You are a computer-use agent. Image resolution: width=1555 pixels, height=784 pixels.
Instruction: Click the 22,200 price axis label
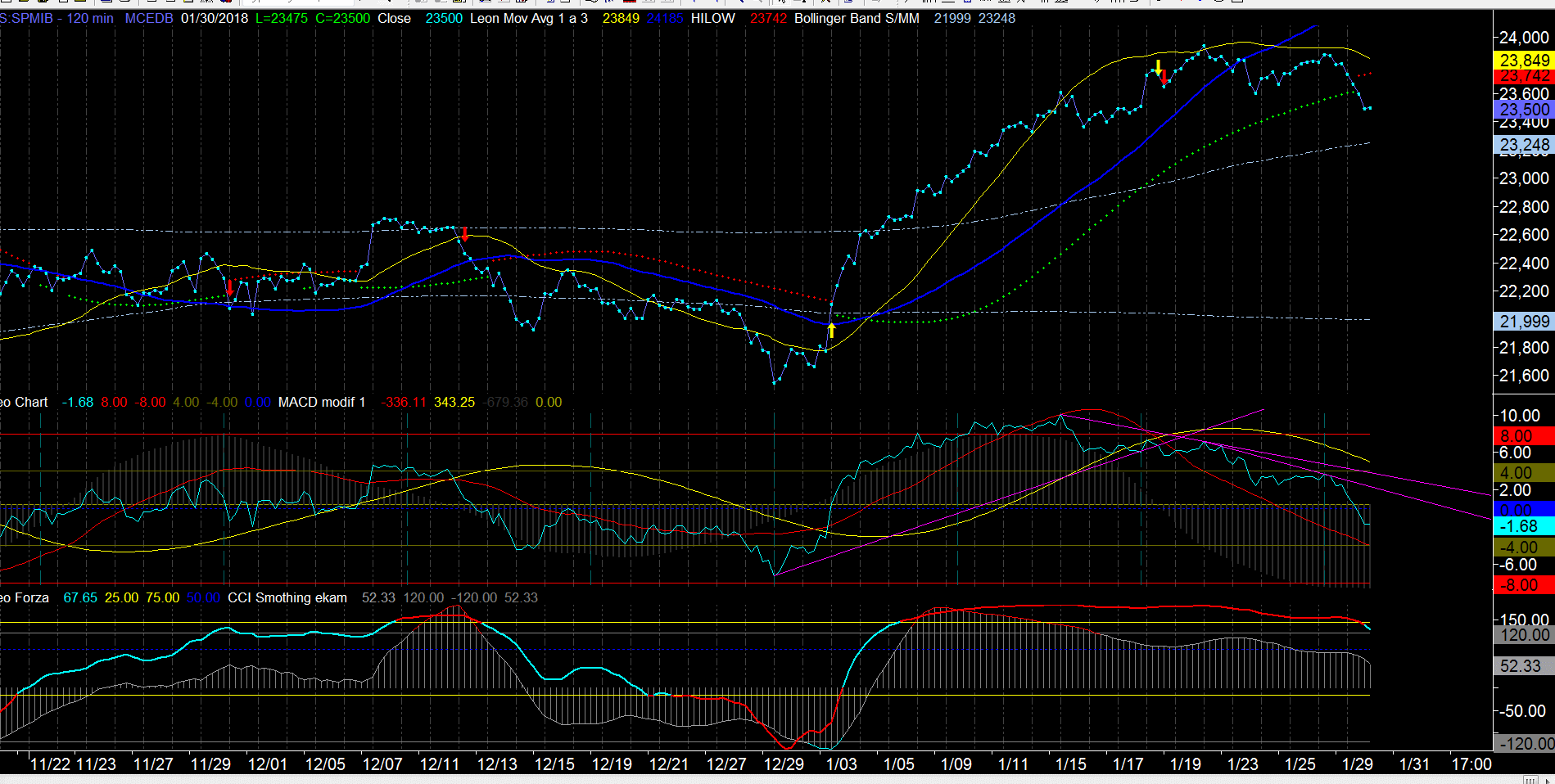(1524, 291)
